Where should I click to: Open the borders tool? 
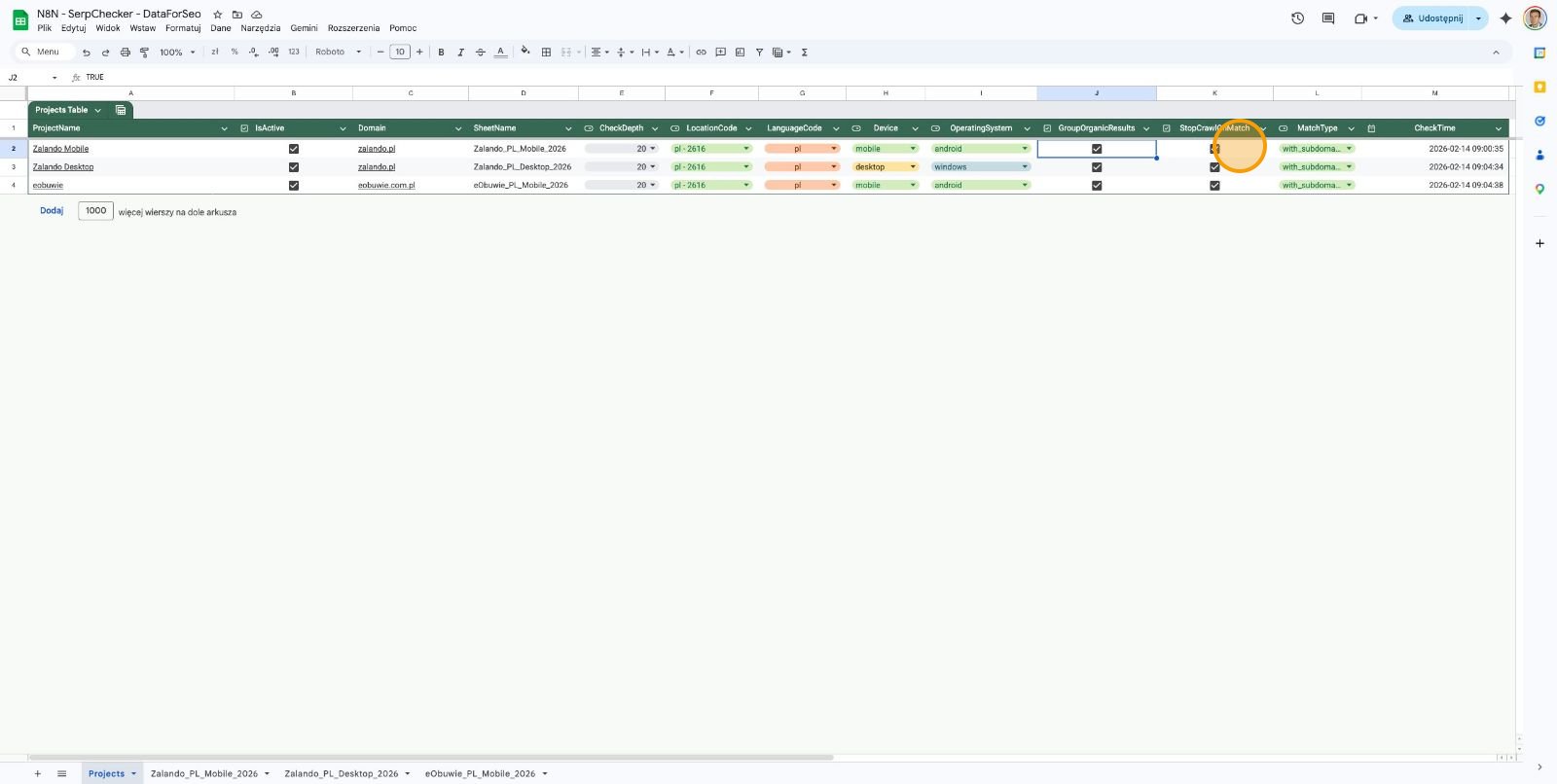(546, 53)
